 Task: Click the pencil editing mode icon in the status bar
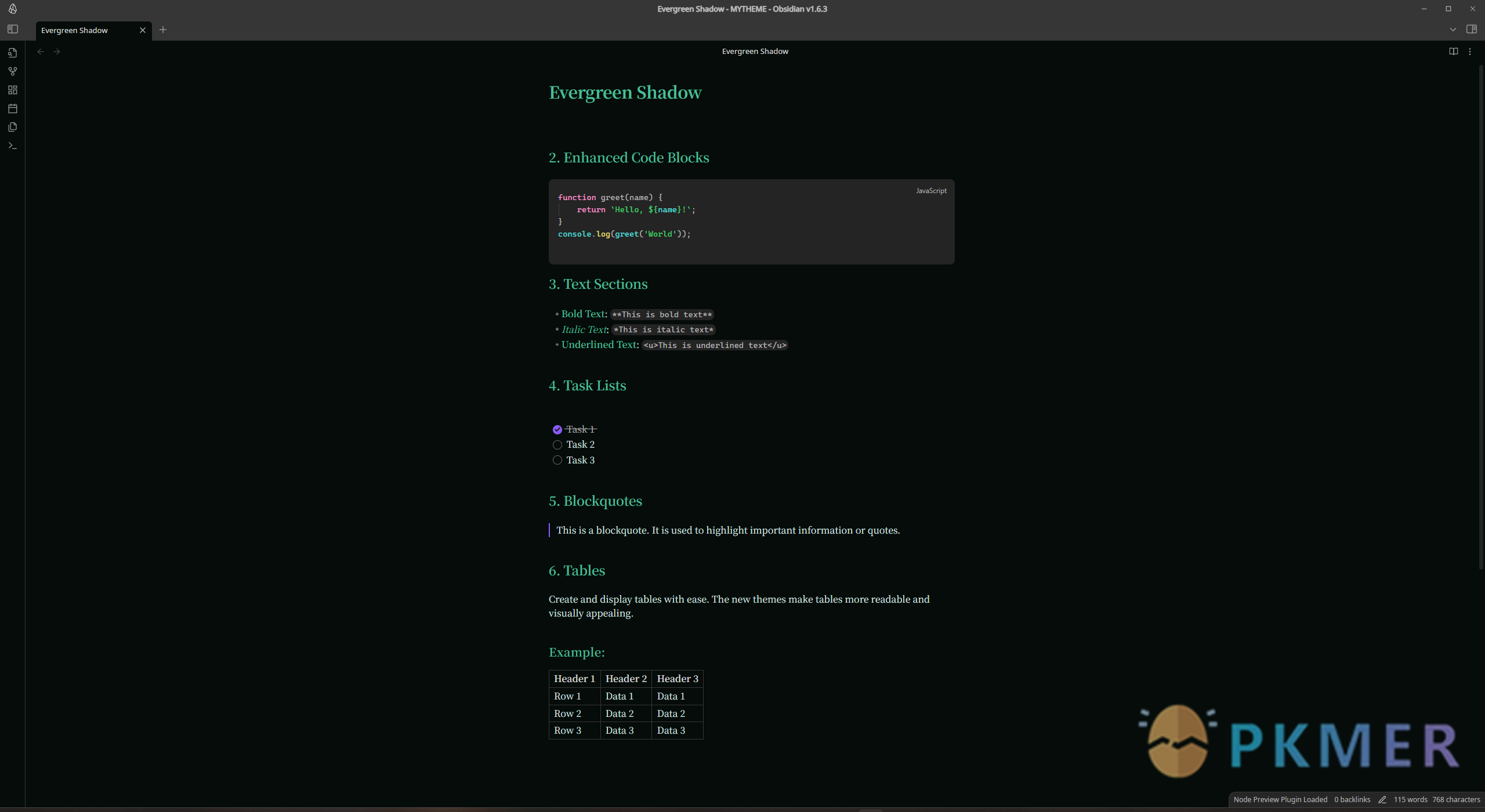[1382, 800]
